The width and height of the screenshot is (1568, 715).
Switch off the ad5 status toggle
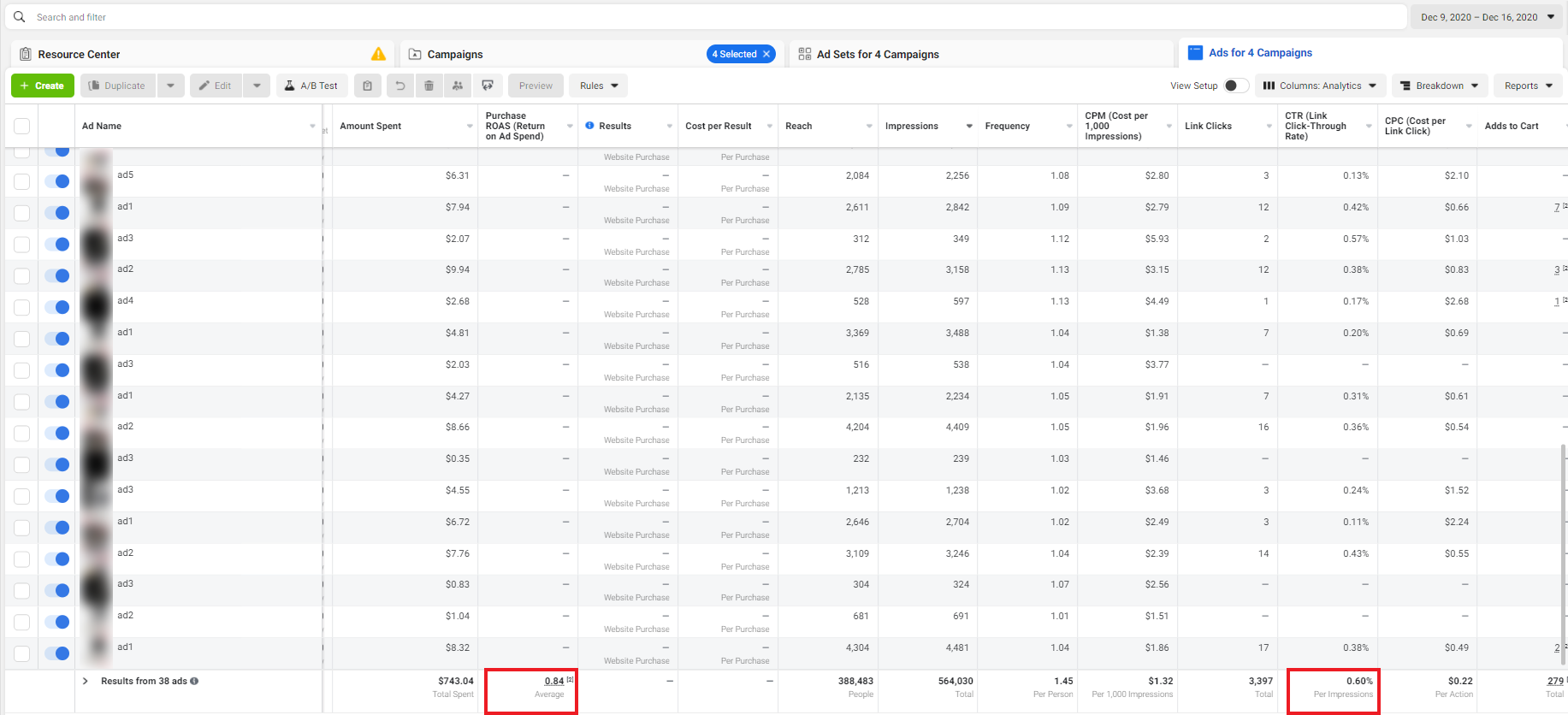(x=57, y=181)
